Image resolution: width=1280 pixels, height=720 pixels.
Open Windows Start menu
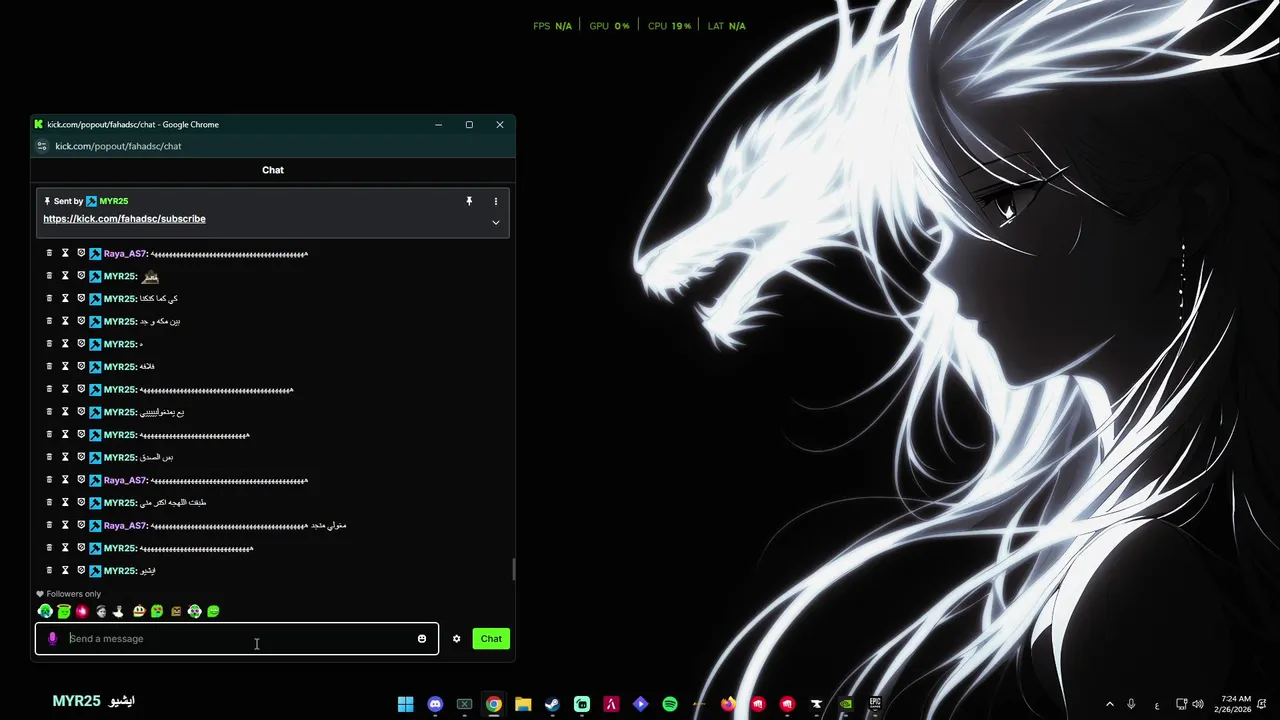coord(405,704)
